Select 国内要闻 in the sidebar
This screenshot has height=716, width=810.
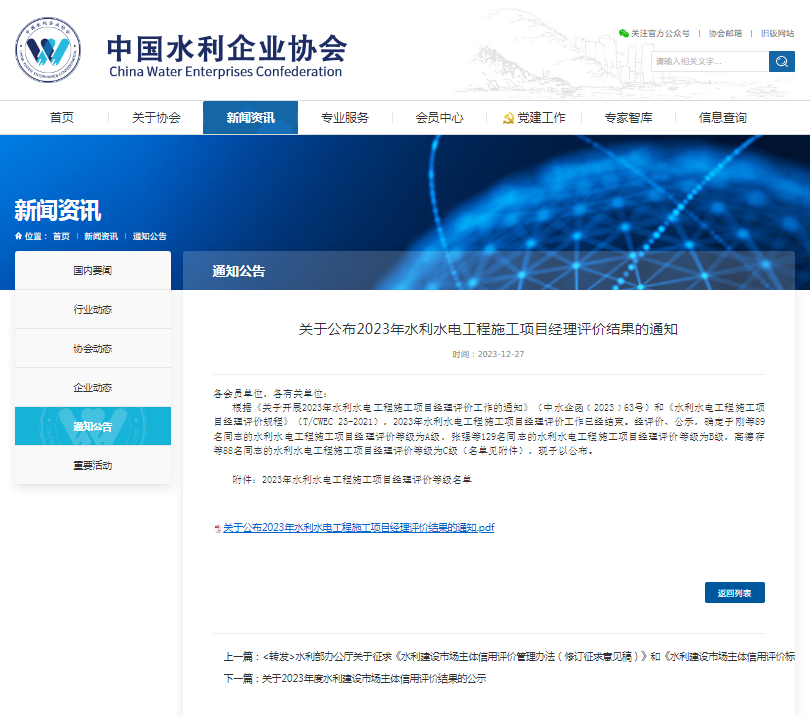pos(92,270)
